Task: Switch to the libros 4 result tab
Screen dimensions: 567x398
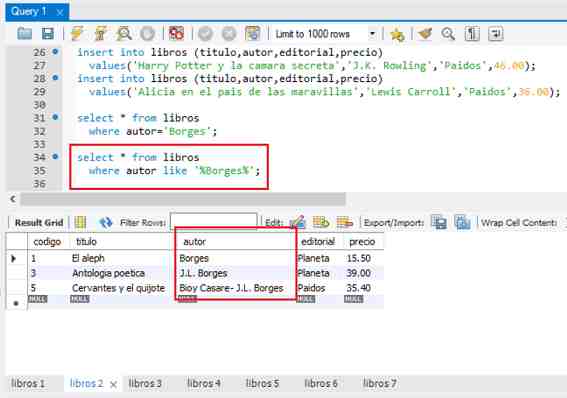Action: 204,383
